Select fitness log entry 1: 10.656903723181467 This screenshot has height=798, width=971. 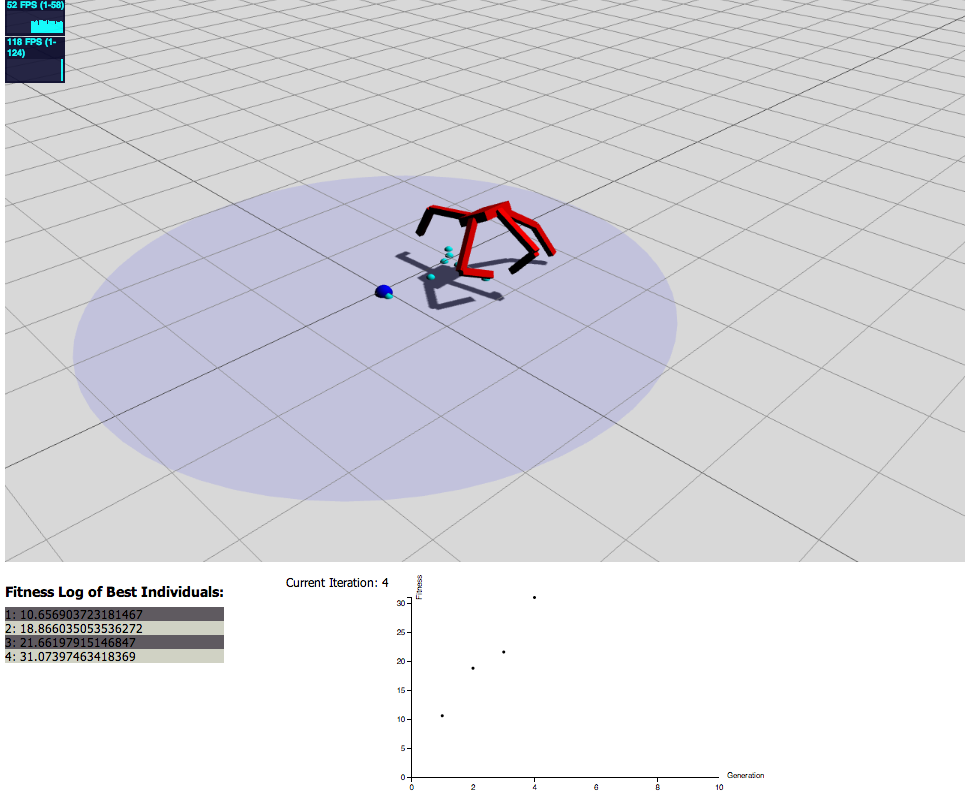(115, 614)
